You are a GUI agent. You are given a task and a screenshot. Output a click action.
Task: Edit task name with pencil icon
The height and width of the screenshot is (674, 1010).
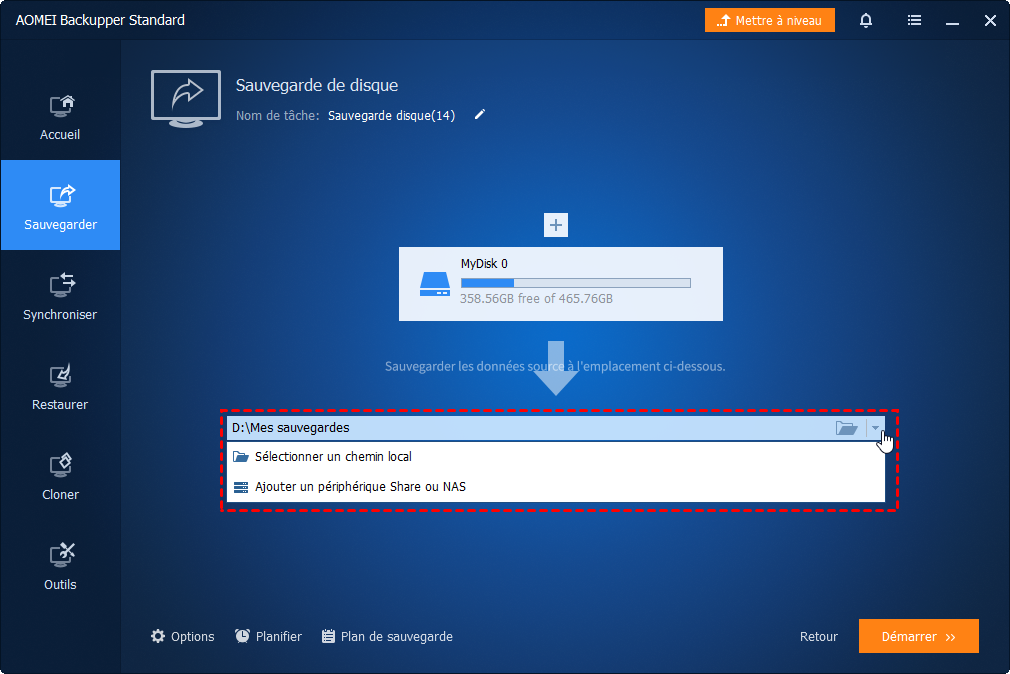[479, 115]
